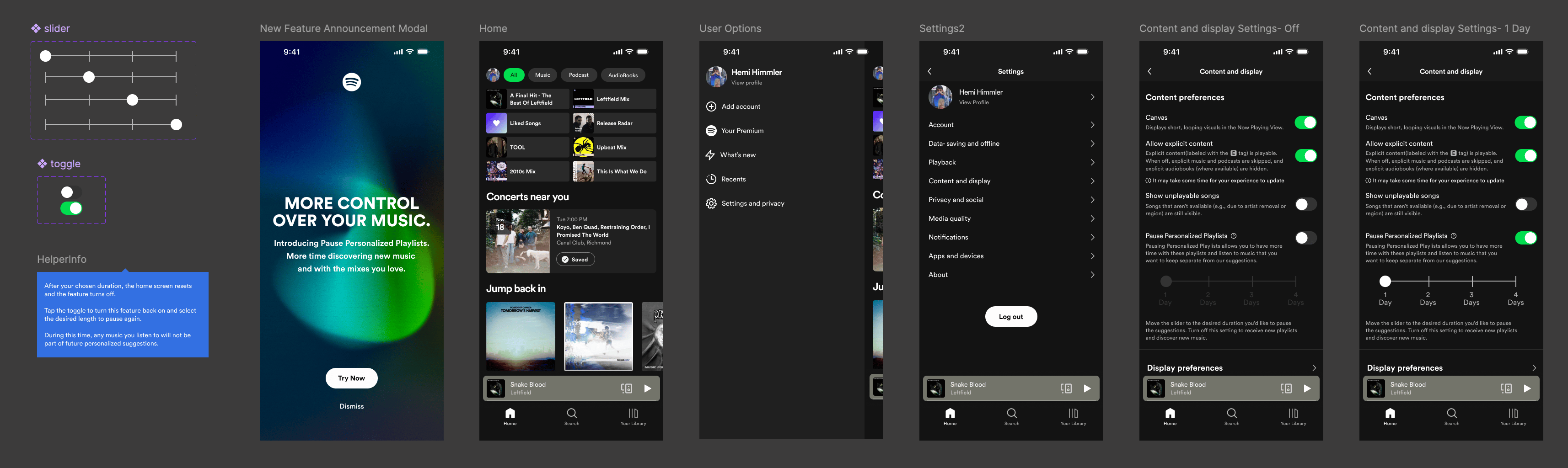Expand the Playback row chevron in Settings
This screenshot has height=468, width=1568.
click(1092, 163)
